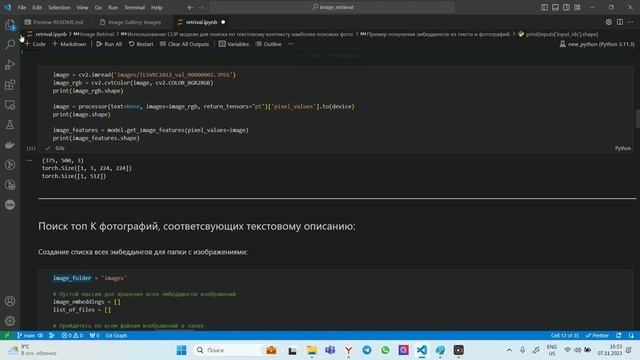The width and height of the screenshot is (640, 360).
Task: Toggle primary side bar layout icon
Action: pyautogui.click(x=544, y=7)
